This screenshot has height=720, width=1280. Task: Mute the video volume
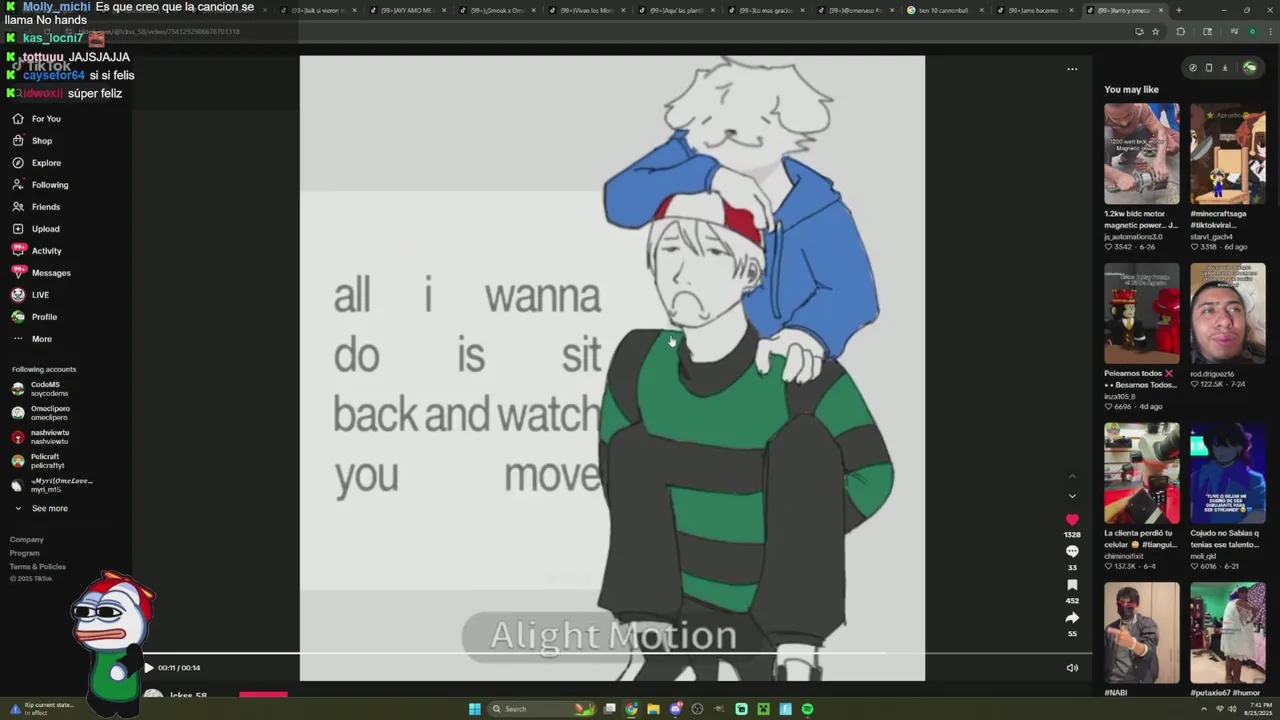[x=1072, y=668]
